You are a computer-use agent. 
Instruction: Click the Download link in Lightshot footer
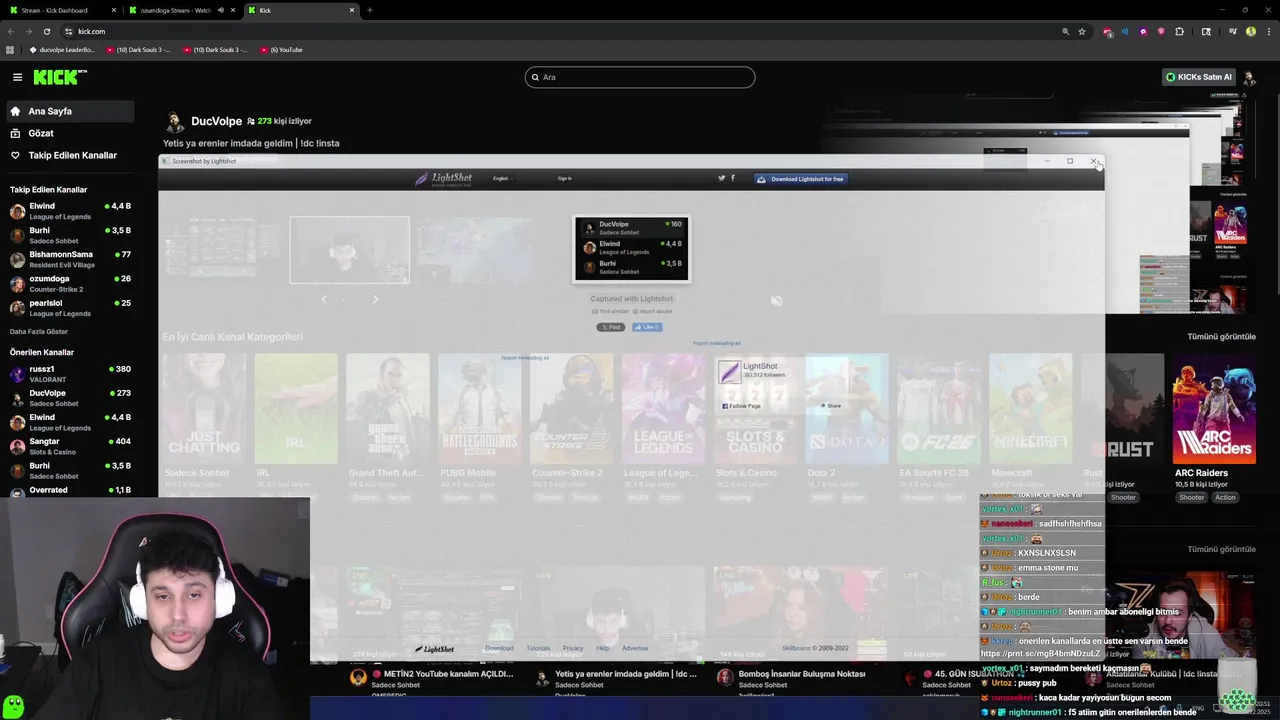click(499, 648)
